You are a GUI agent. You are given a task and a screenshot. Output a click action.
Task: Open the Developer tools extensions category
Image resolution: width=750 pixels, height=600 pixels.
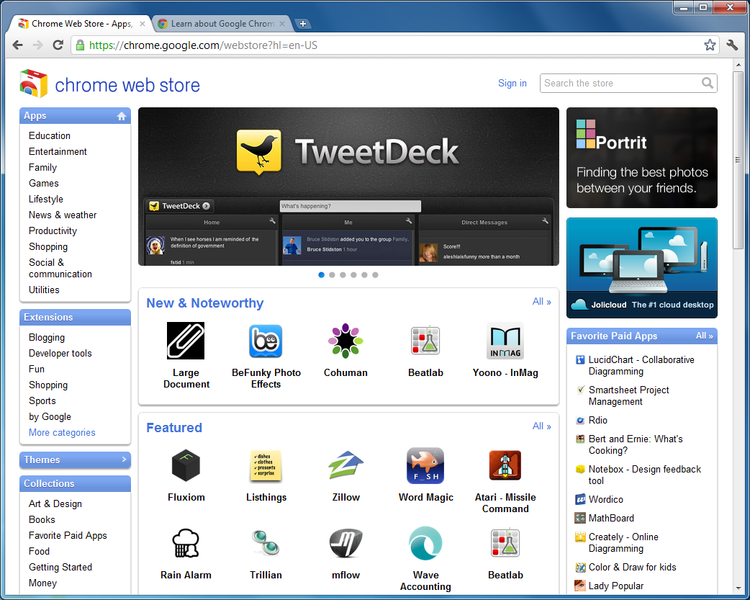tap(60, 353)
